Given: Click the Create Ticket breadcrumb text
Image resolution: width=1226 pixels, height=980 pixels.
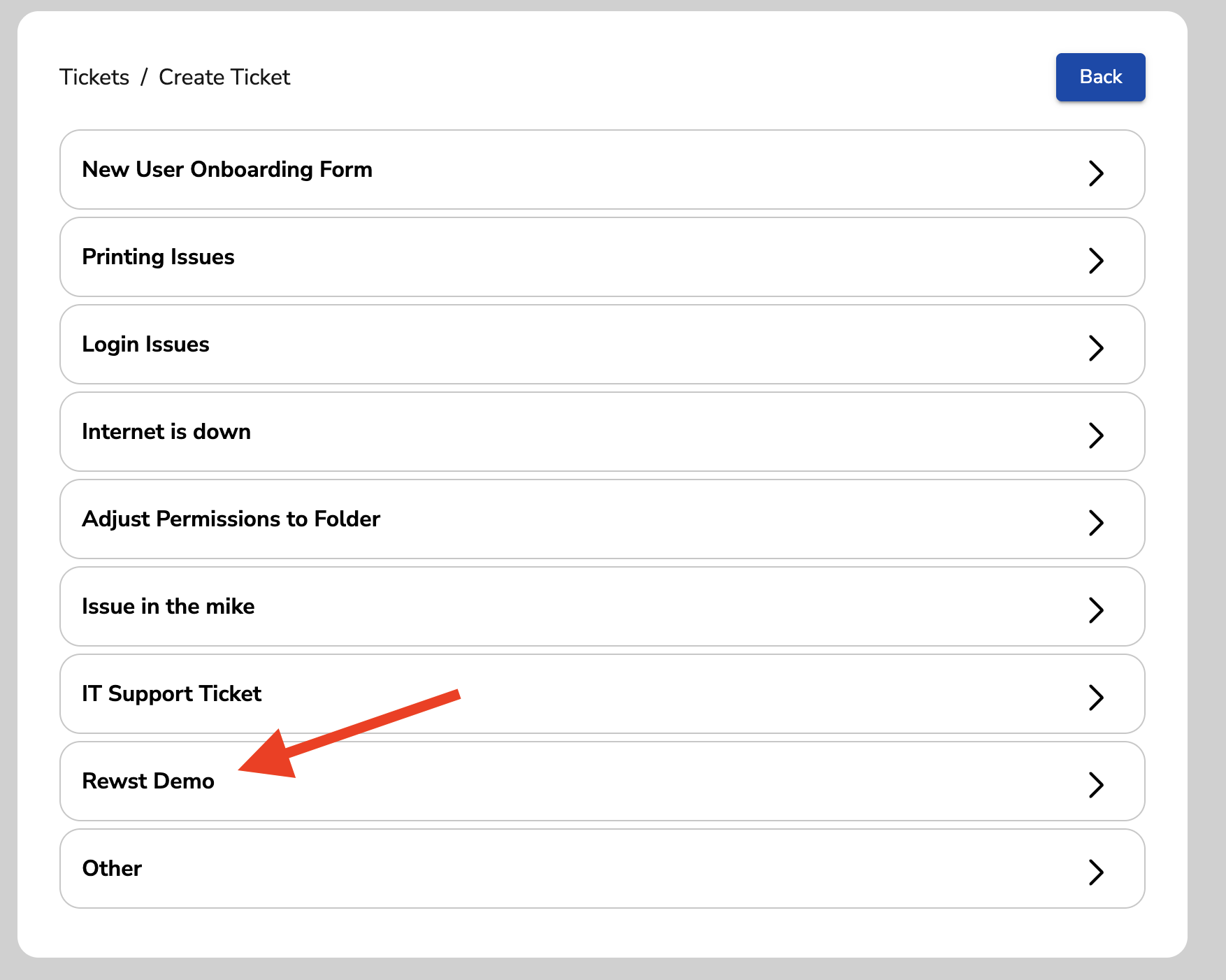Looking at the screenshot, I should pyautogui.click(x=224, y=77).
